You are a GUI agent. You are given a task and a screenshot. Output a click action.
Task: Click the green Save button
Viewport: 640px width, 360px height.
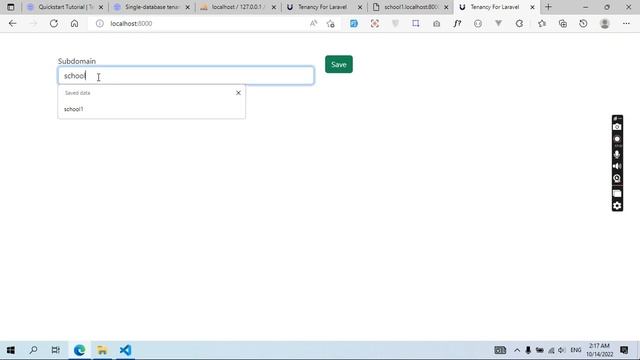[339, 64]
